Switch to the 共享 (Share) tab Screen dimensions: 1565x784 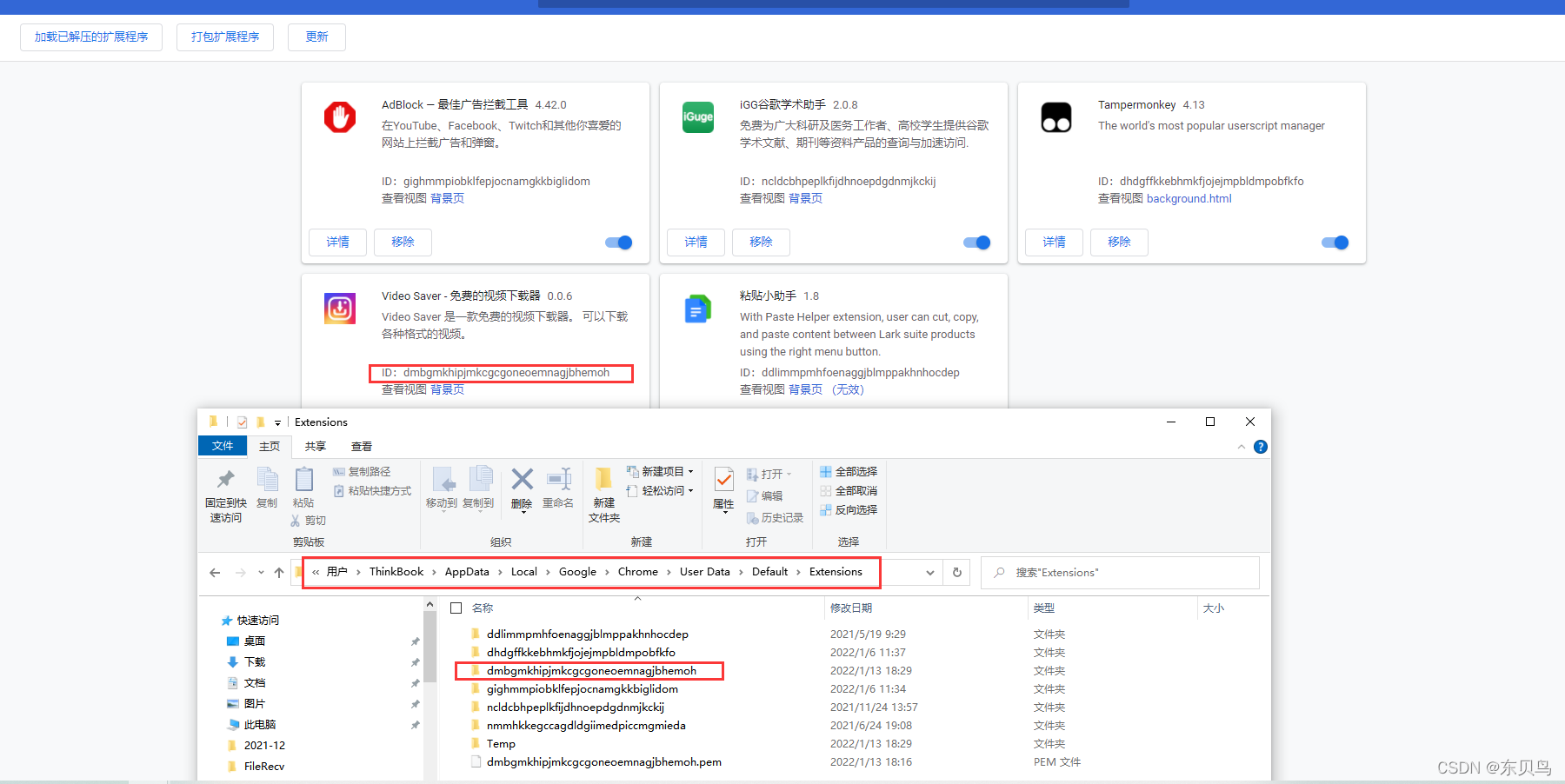[316, 446]
